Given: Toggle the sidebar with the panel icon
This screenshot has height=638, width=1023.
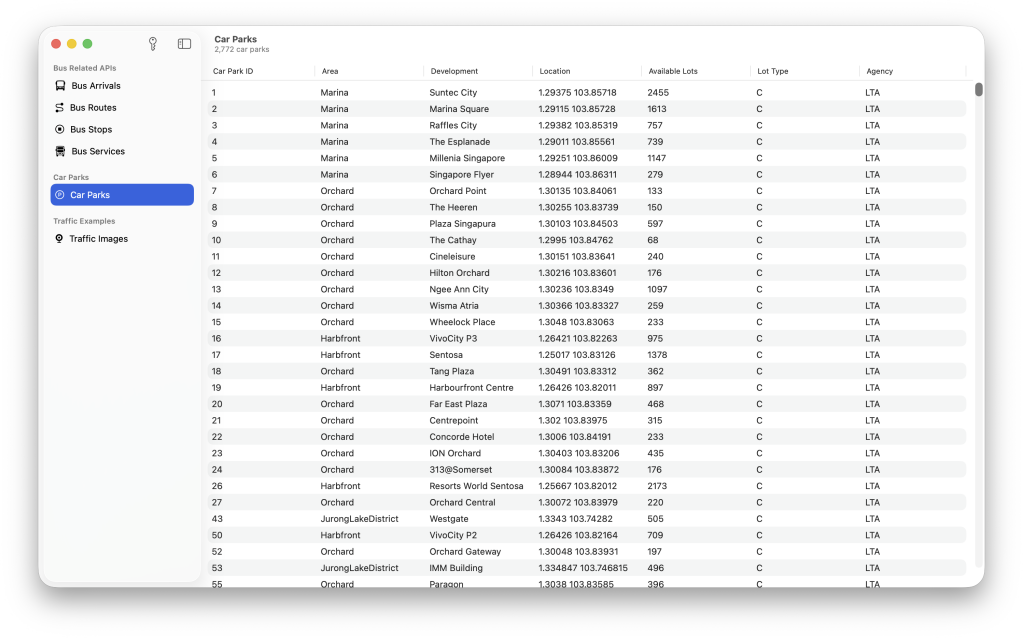Looking at the screenshot, I should point(185,44).
